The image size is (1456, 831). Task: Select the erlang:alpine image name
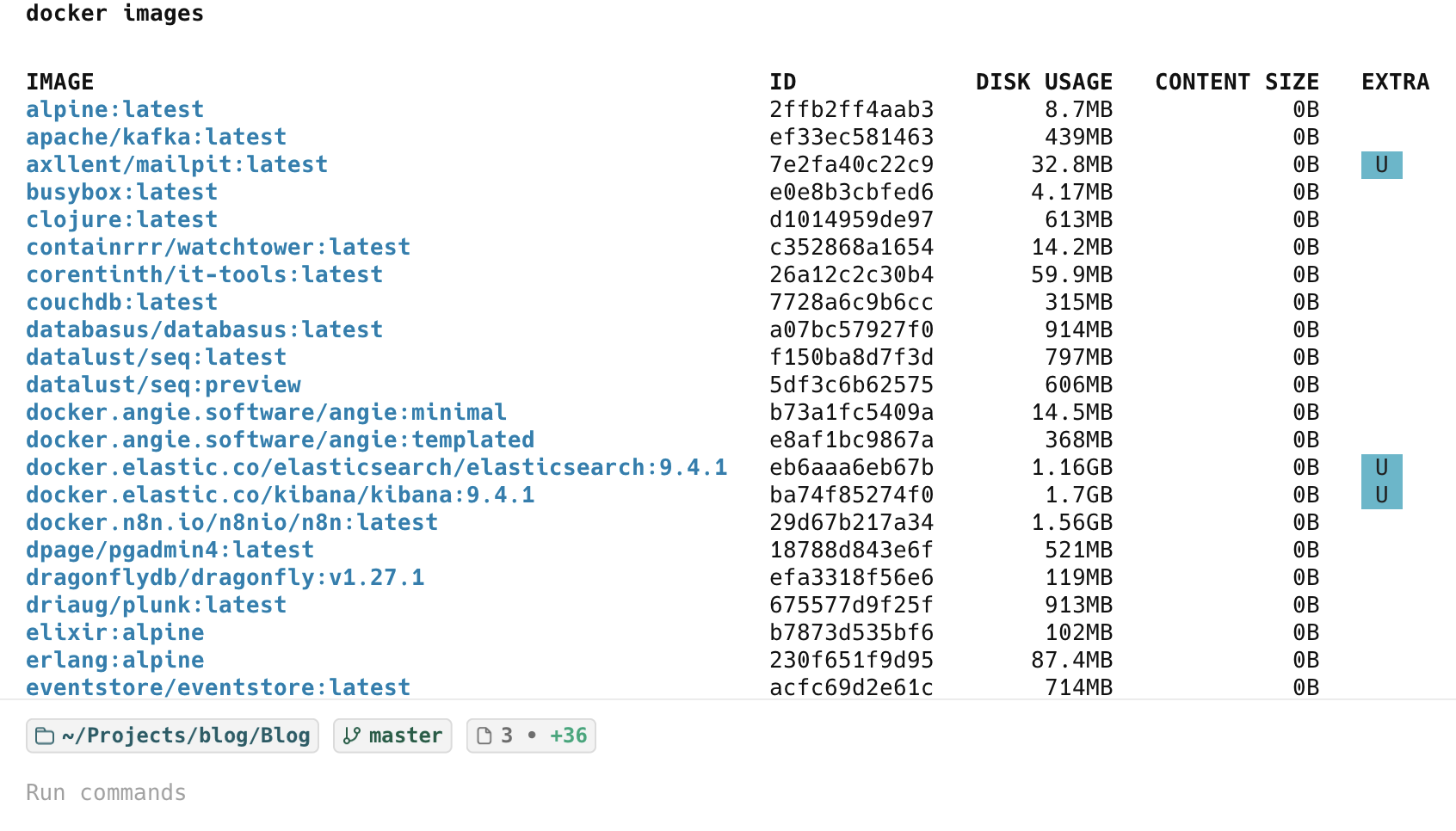115,661
